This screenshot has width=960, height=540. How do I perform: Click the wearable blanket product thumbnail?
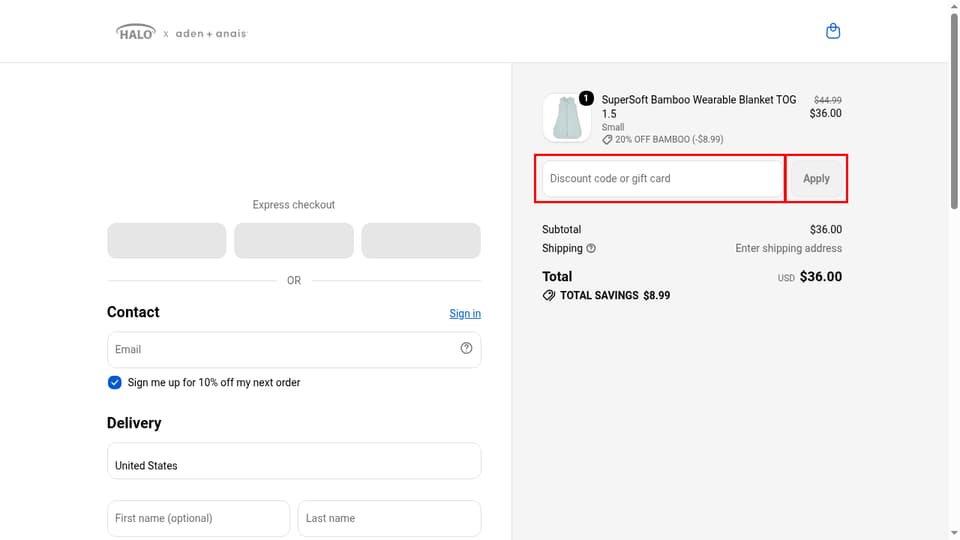(x=566, y=118)
